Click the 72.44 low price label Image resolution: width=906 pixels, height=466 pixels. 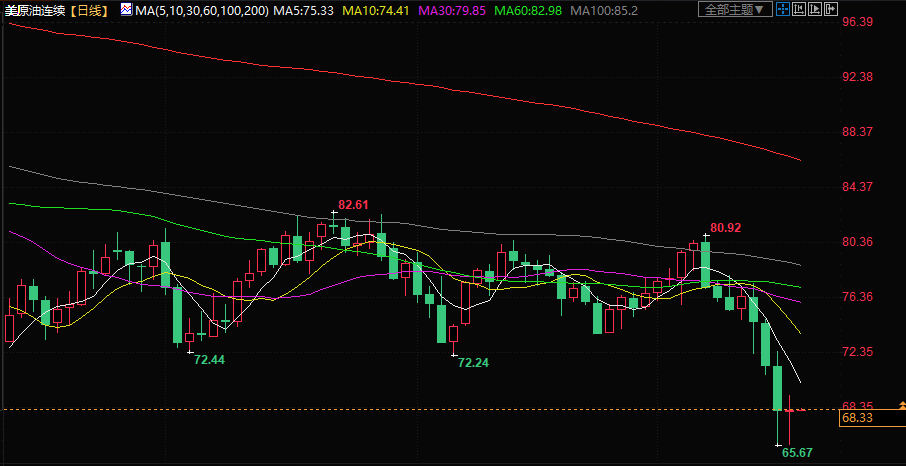[x=209, y=359]
